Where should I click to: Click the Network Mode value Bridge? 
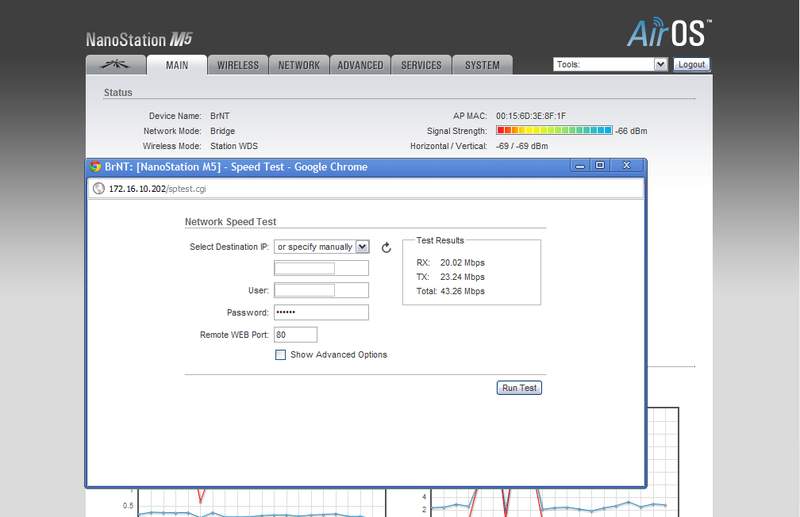coord(222,131)
